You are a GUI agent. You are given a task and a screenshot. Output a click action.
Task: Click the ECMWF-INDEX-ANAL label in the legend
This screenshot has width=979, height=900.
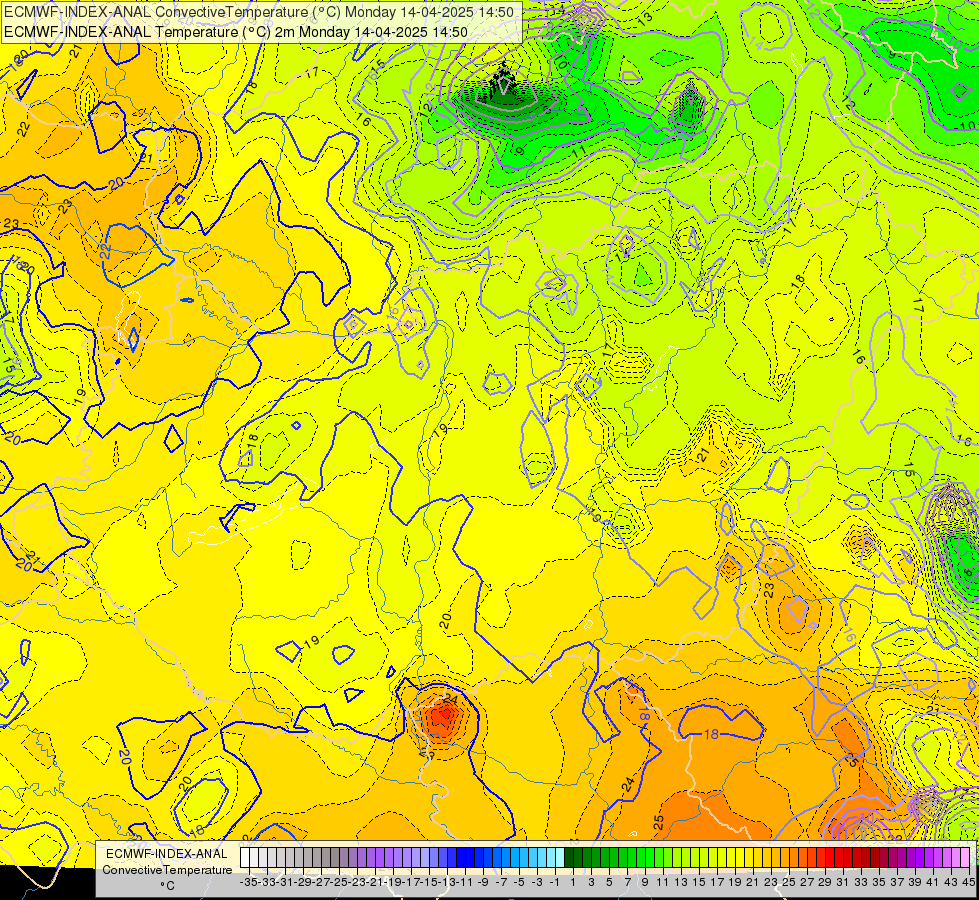(167, 854)
